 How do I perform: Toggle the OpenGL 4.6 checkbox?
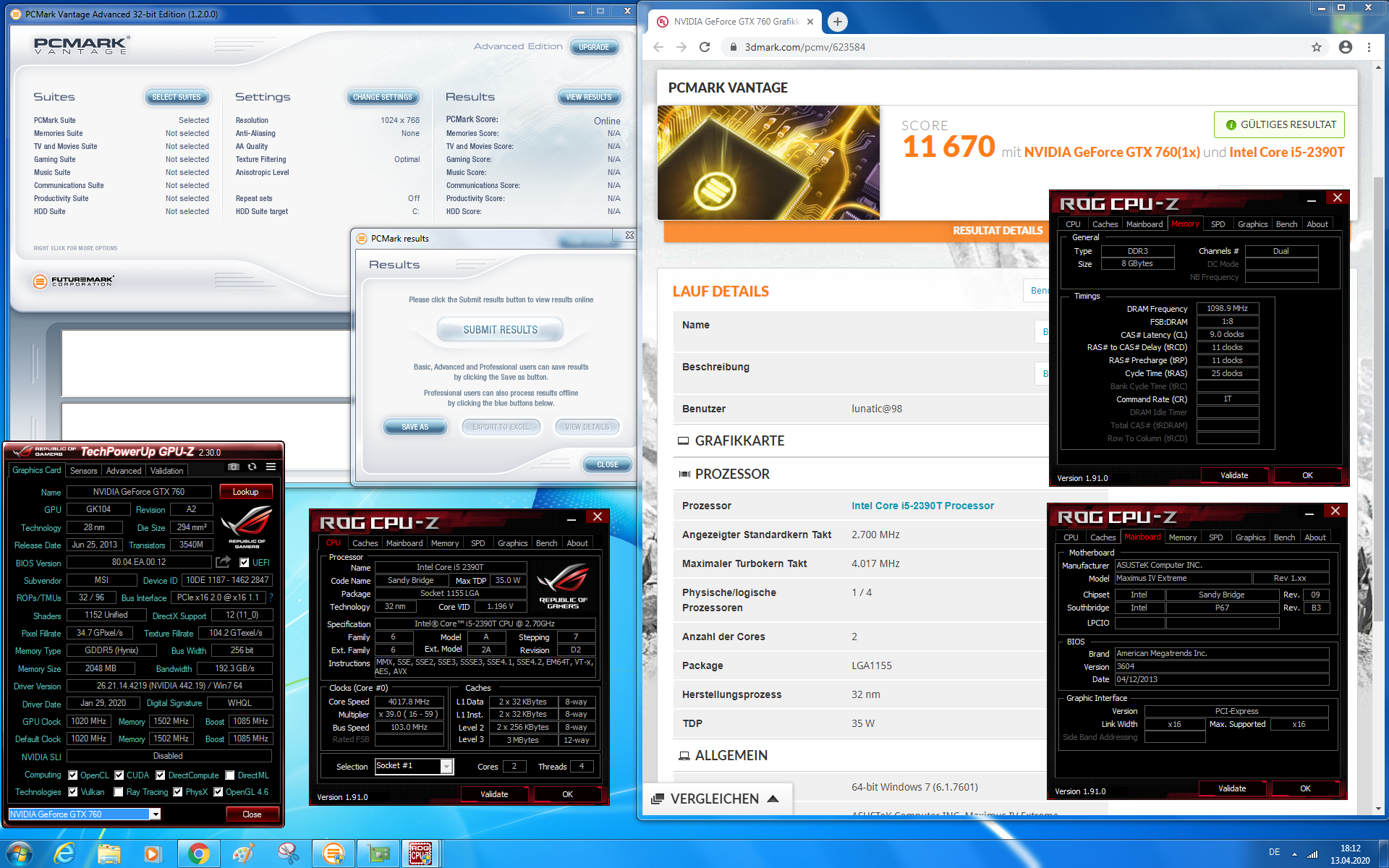218,792
